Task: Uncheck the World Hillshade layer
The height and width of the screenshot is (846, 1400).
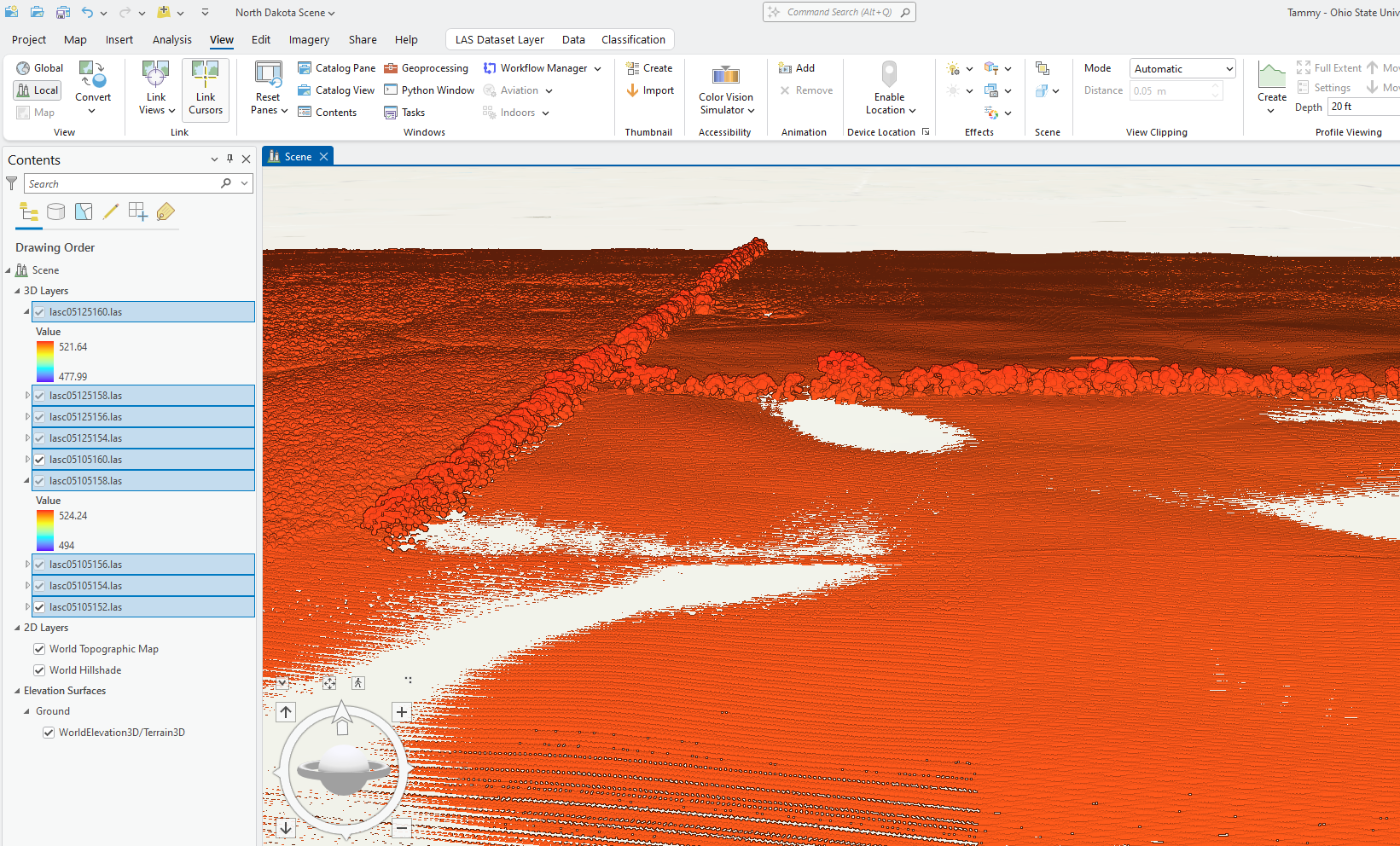Action: 39,670
